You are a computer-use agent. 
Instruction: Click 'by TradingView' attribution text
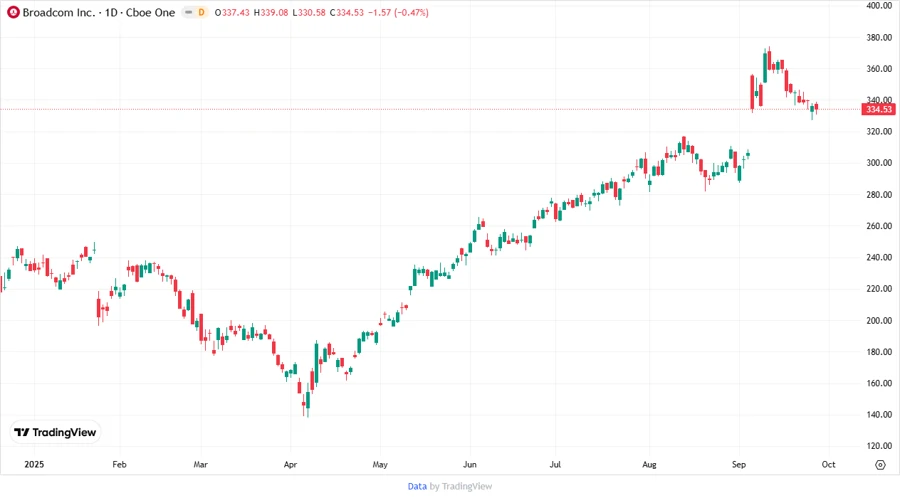tap(461, 486)
